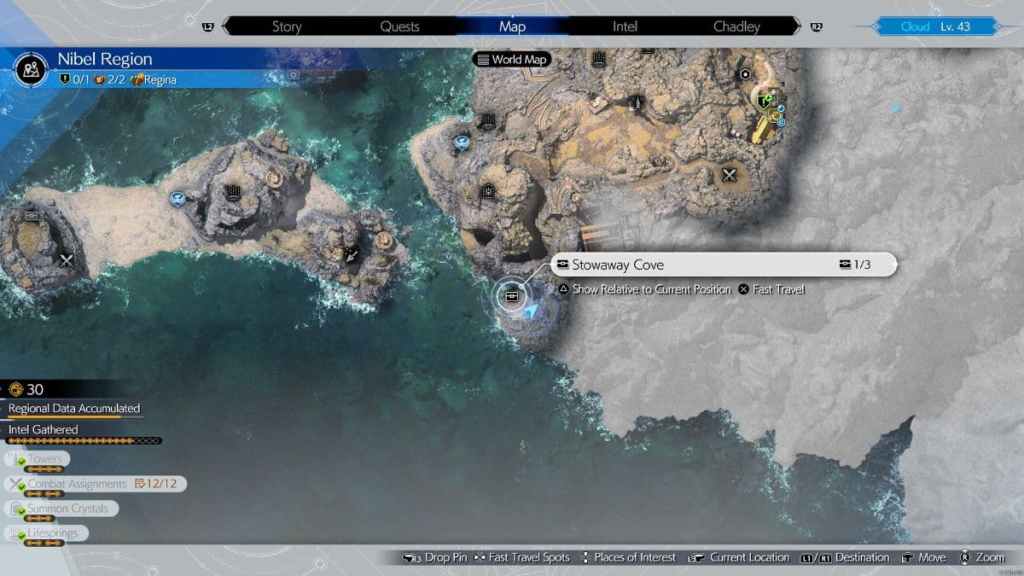Click the Zoom control hint
The image size is (1024, 576).
click(x=982, y=558)
